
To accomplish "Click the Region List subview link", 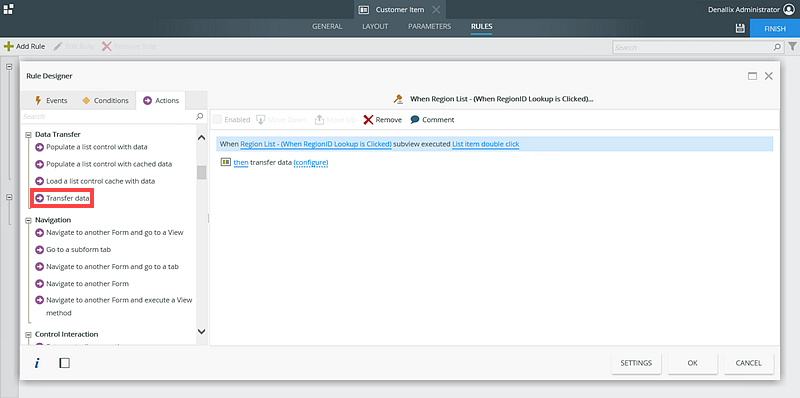I will pos(316,144).
